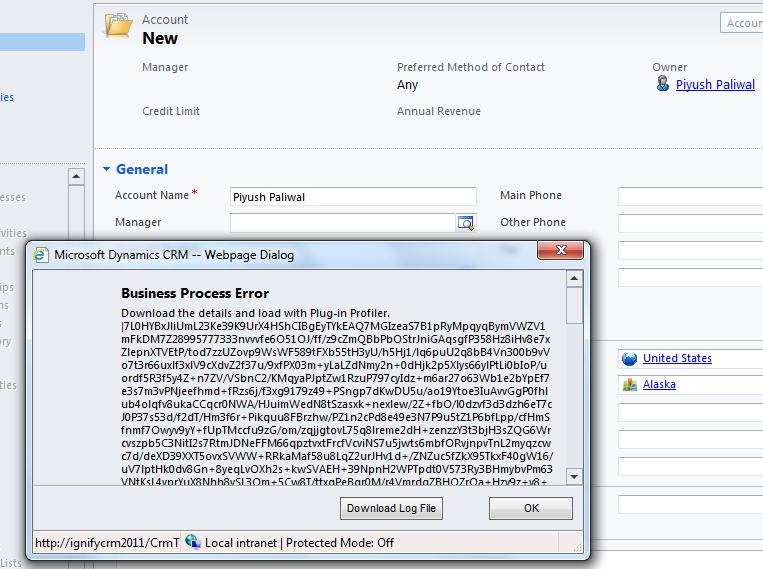
Task: Open the United States link
Action: tap(677, 358)
